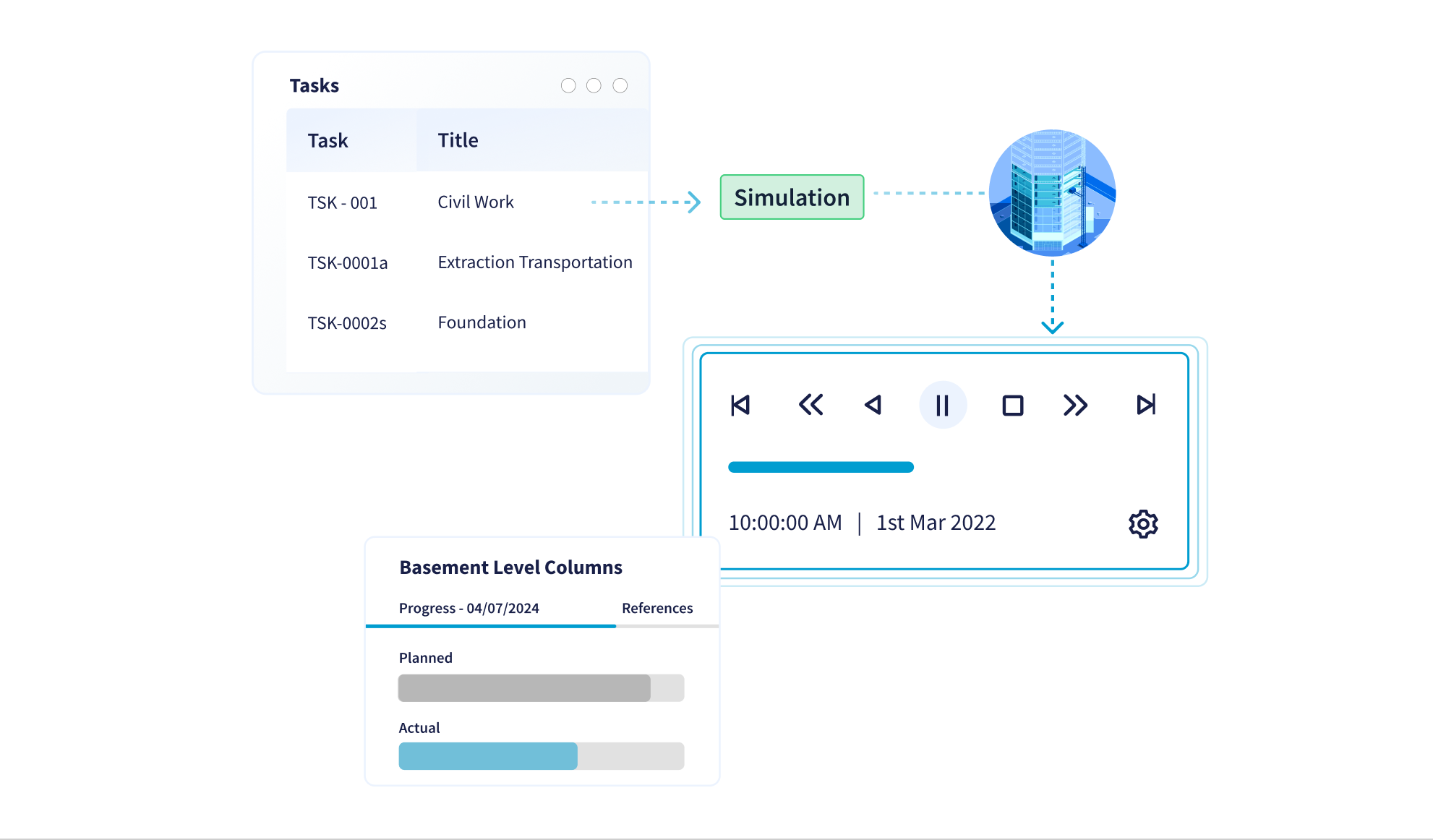Viewport: 1433px width, 840px height.
Task: Select the Simulation button
Action: [792, 197]
